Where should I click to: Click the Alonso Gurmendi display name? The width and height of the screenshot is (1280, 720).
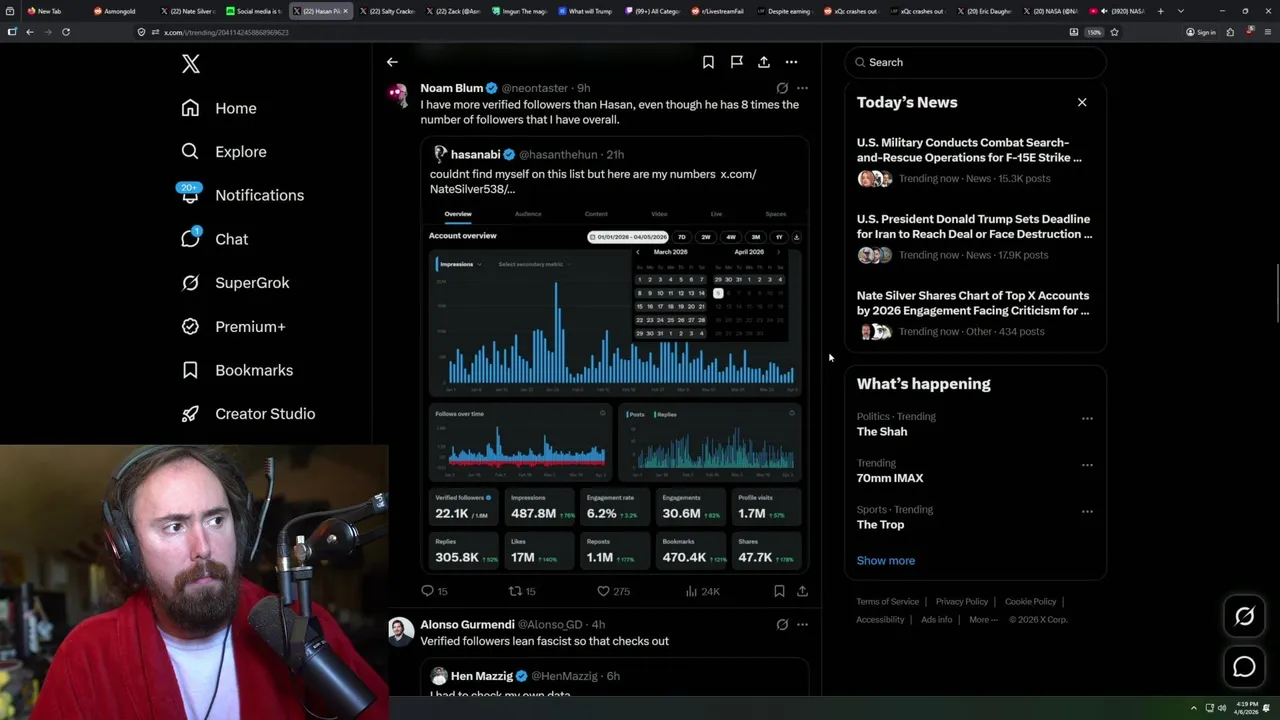tap(467, 624)
